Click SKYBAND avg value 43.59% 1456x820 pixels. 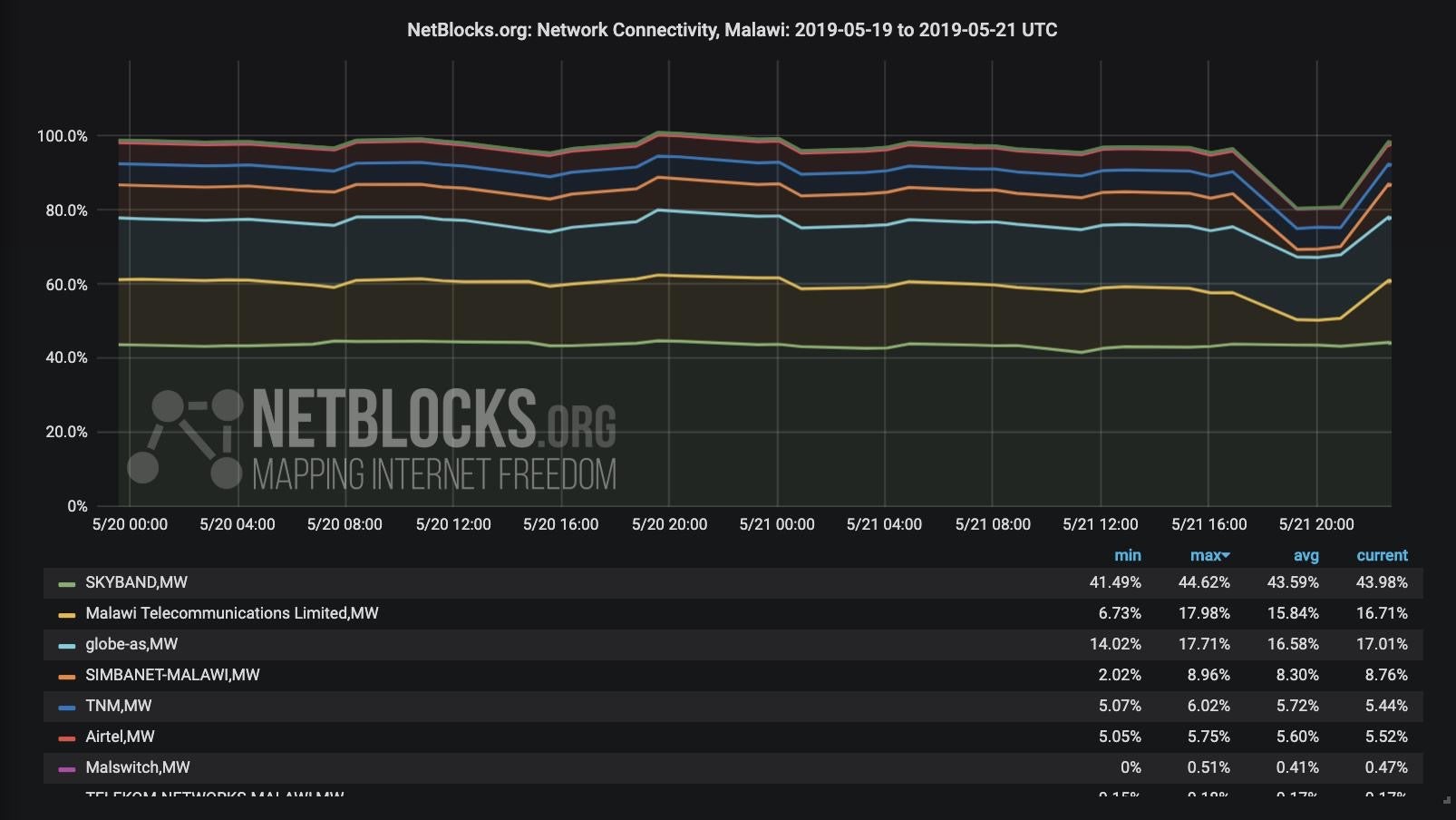click(1293, 582)
